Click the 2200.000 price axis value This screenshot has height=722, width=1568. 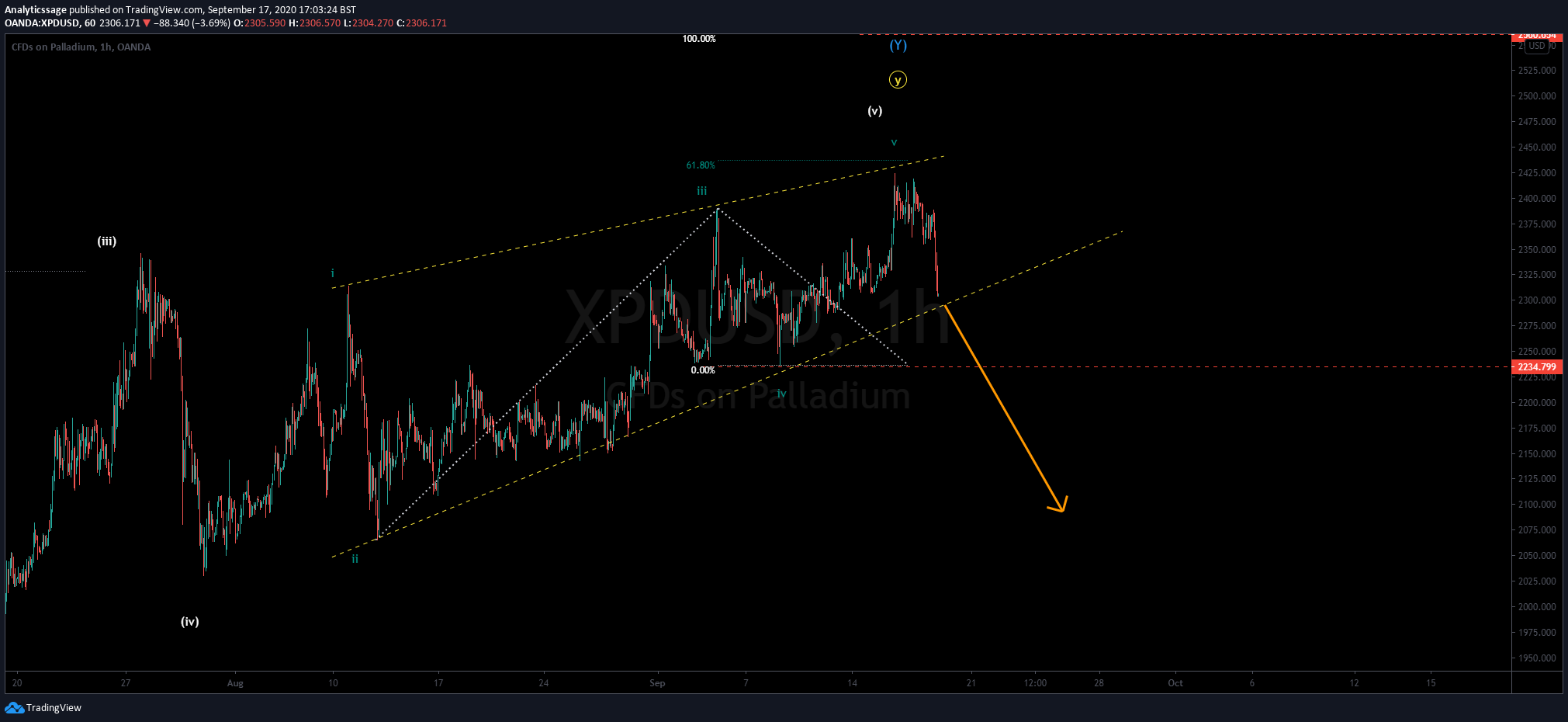point(1537,403)
